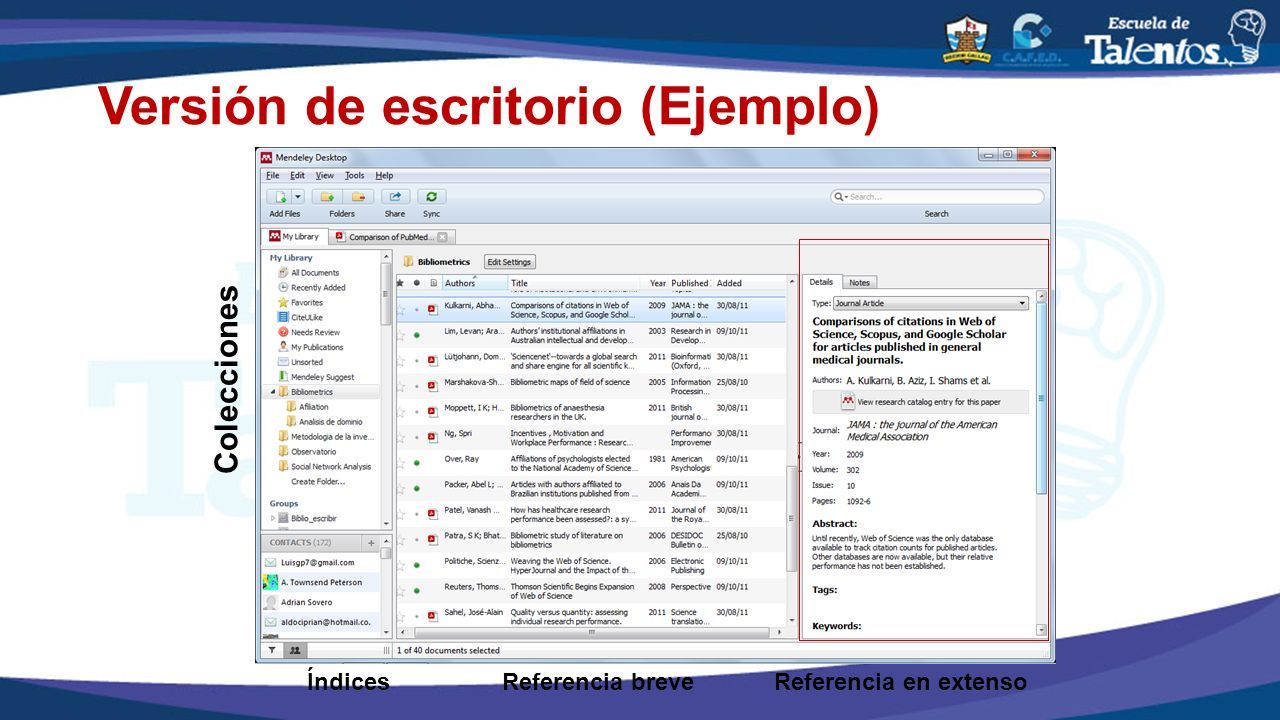Toggle read status dot for Politiche row
1280x720 pixels.
pos(417,566)
